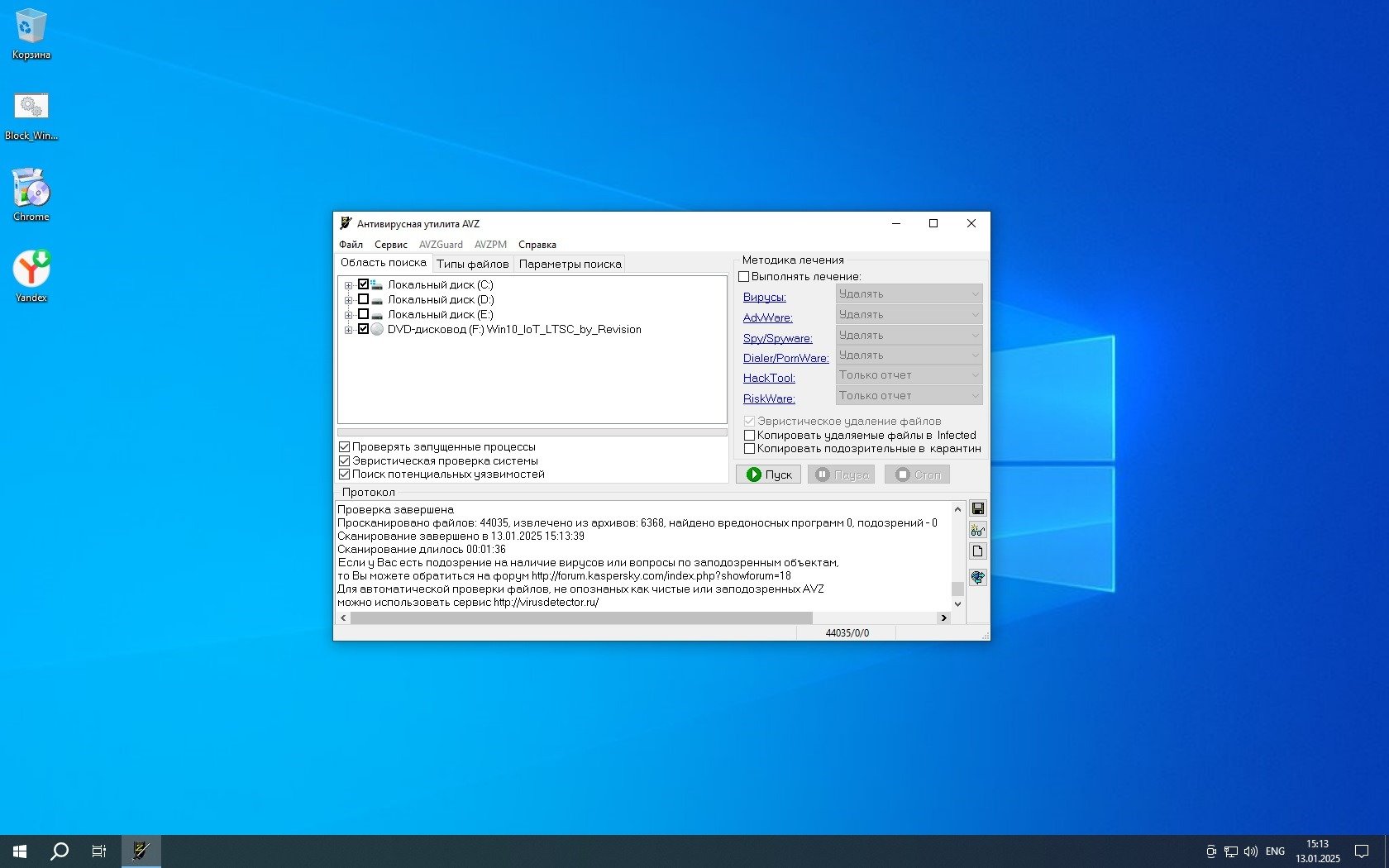
Task: Click the "HackTool:" link
Action: click(769, 378)
